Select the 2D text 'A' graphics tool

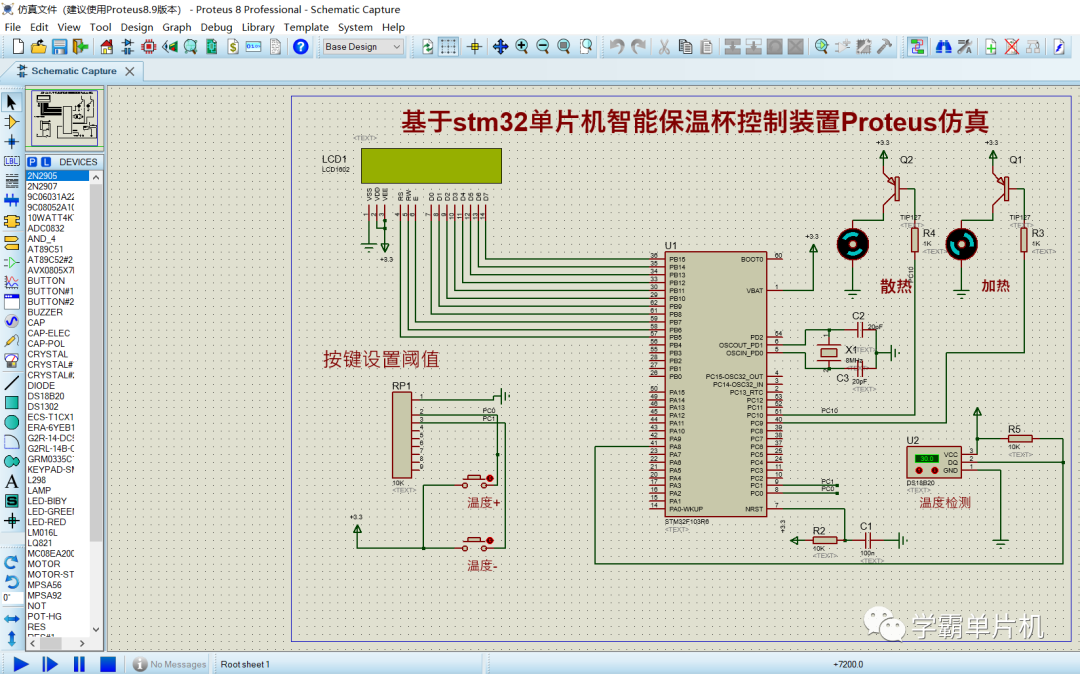[12, 481]
